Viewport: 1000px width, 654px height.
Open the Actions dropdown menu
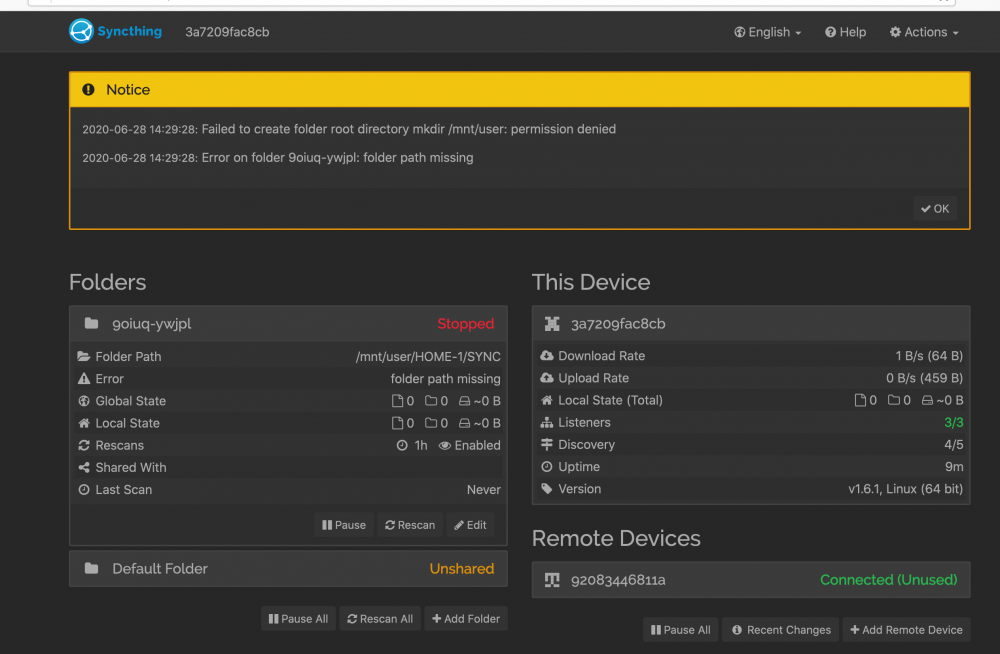[x=923, y=32]
